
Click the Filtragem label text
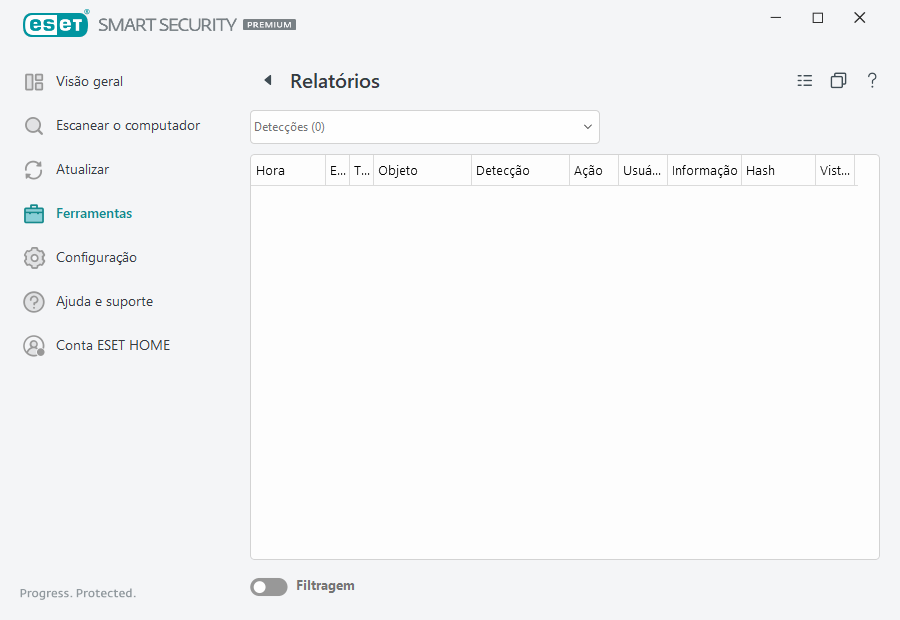coord(324,585)
